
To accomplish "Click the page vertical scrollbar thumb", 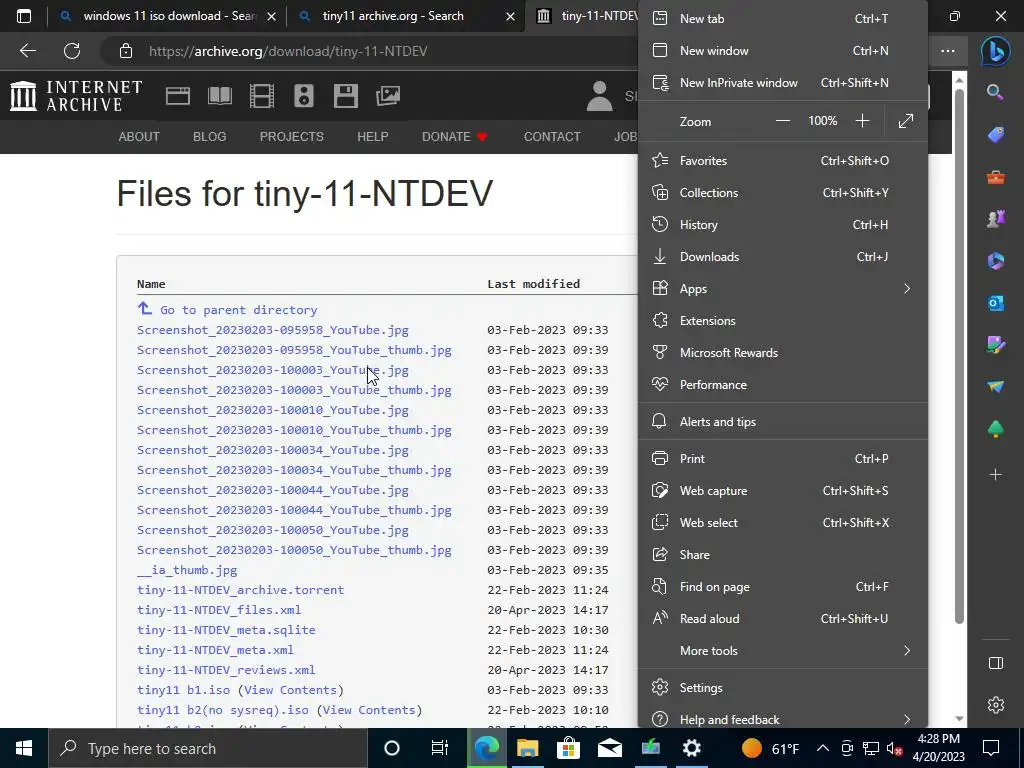I will coord(959,355).
